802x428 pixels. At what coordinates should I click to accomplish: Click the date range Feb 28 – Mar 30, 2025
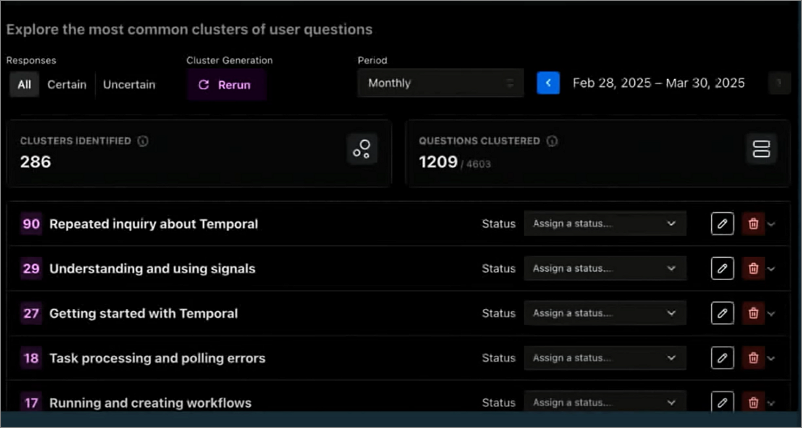coord(659,83)
